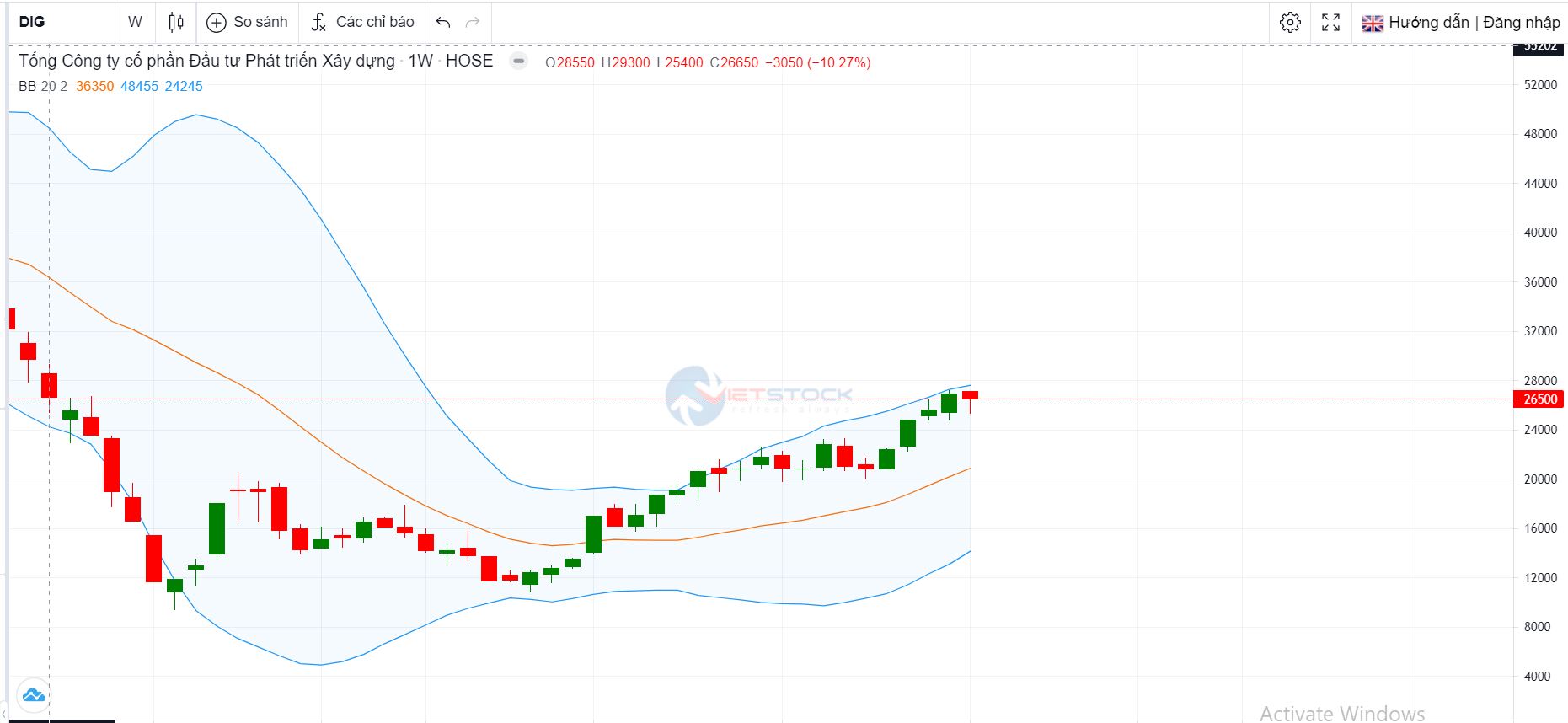Click the 32000 price axis label
The image size is (1568, 723).
click(1540, 331)
